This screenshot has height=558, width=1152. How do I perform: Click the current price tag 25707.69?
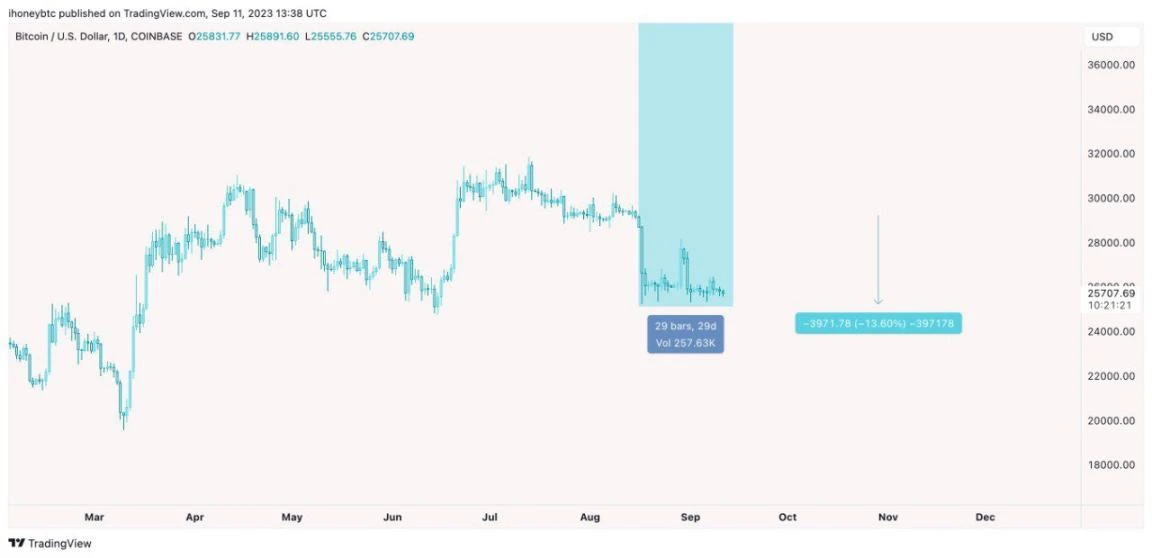click(1110, 293)
